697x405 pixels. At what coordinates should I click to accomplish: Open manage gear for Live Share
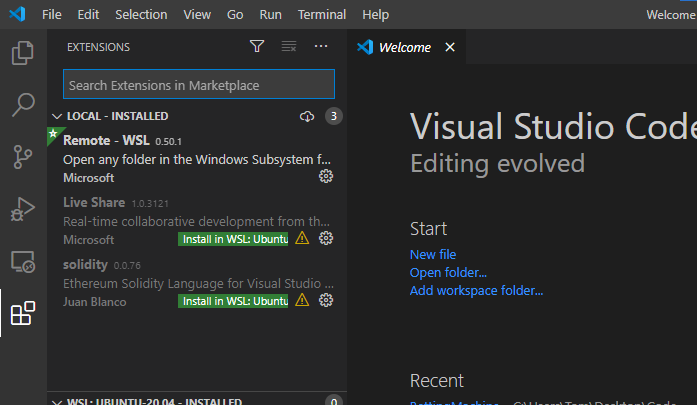tap(326, 238)
